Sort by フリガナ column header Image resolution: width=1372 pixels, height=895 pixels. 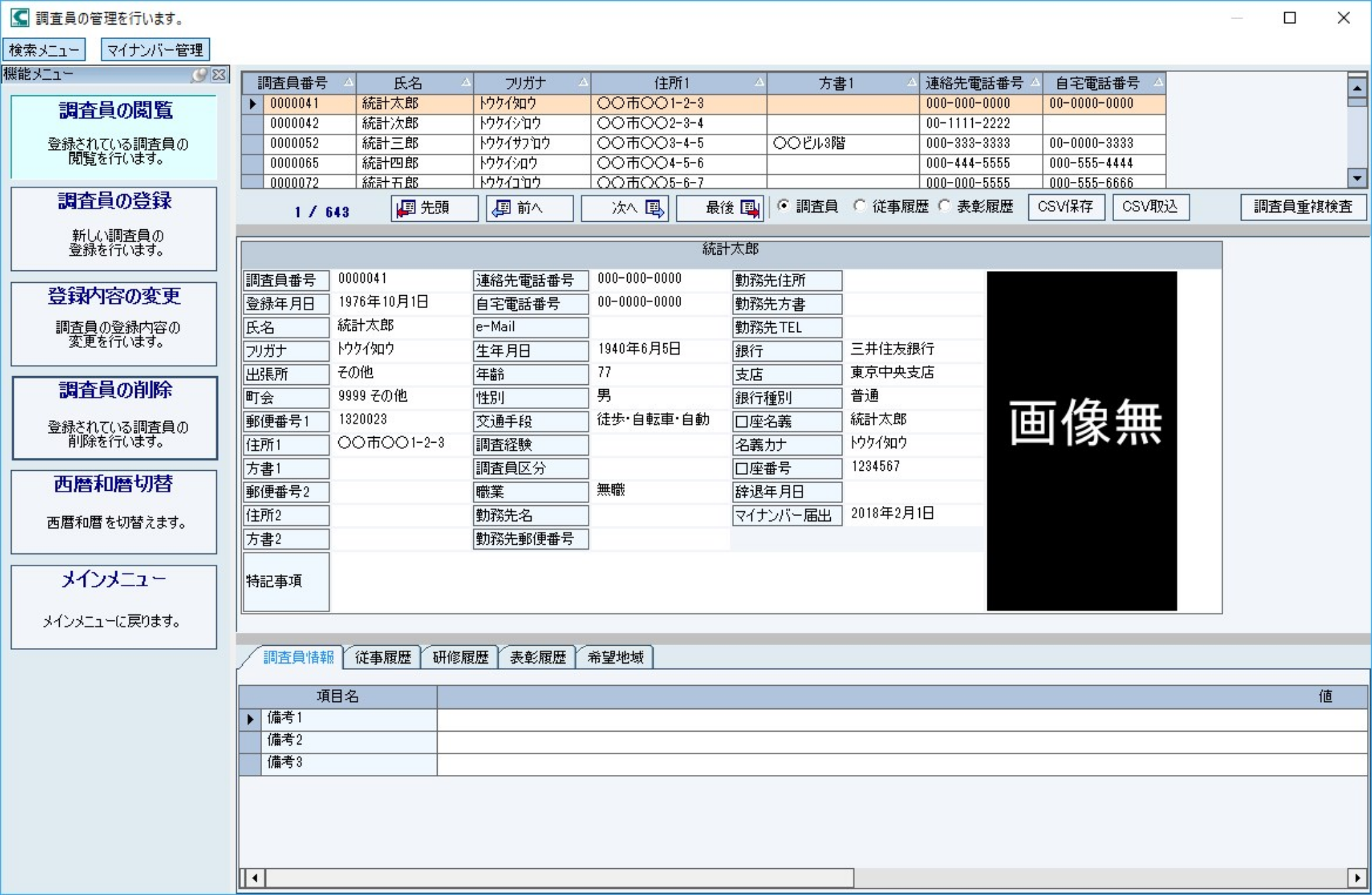532,83
